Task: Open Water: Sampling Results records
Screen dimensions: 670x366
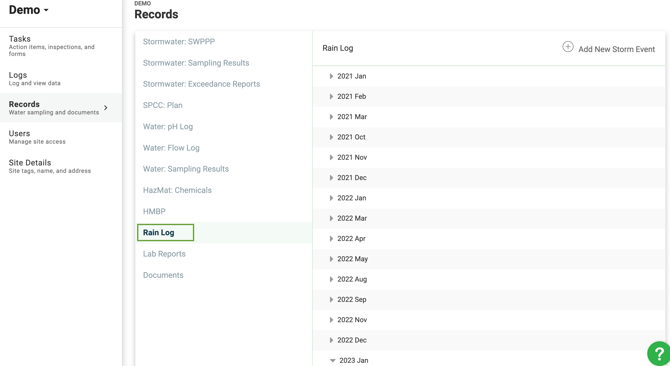Action: [x=185, y=169]
